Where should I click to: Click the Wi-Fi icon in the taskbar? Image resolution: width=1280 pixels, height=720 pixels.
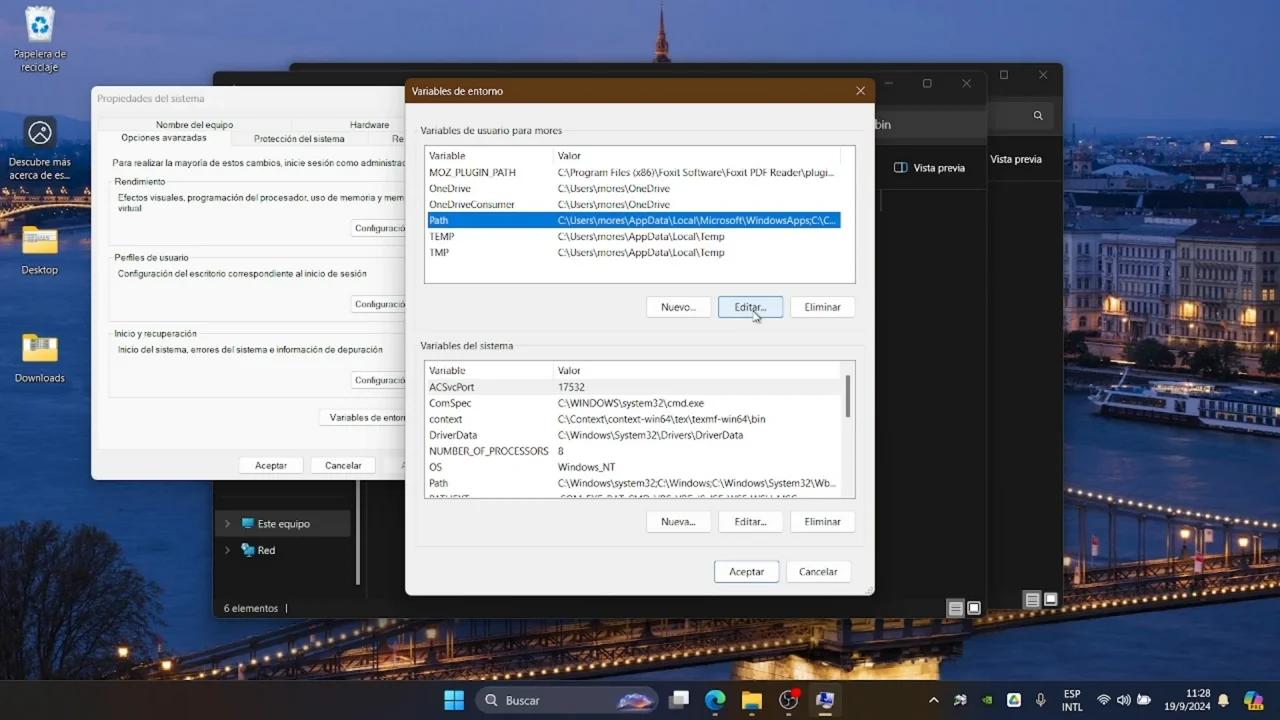pyautogui.click(x=1104, y=700)
